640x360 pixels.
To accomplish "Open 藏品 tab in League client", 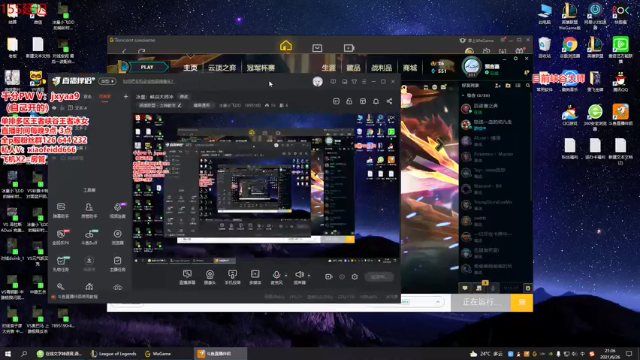I will tap(353, 68).
